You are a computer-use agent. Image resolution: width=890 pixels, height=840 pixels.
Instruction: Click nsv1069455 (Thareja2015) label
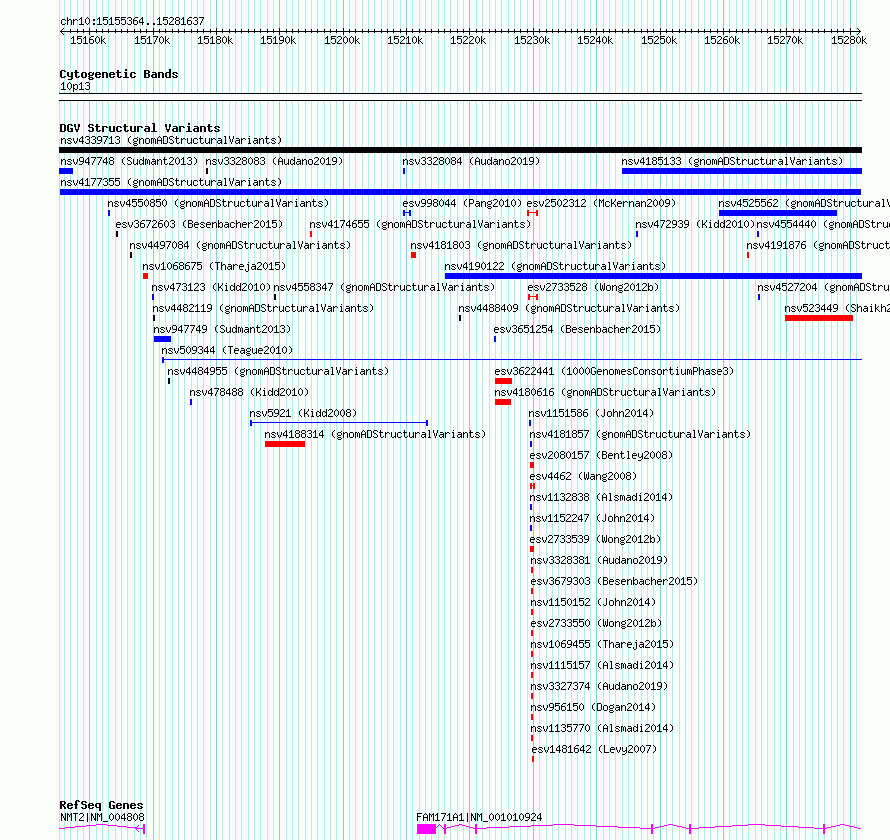click(602, 644)
